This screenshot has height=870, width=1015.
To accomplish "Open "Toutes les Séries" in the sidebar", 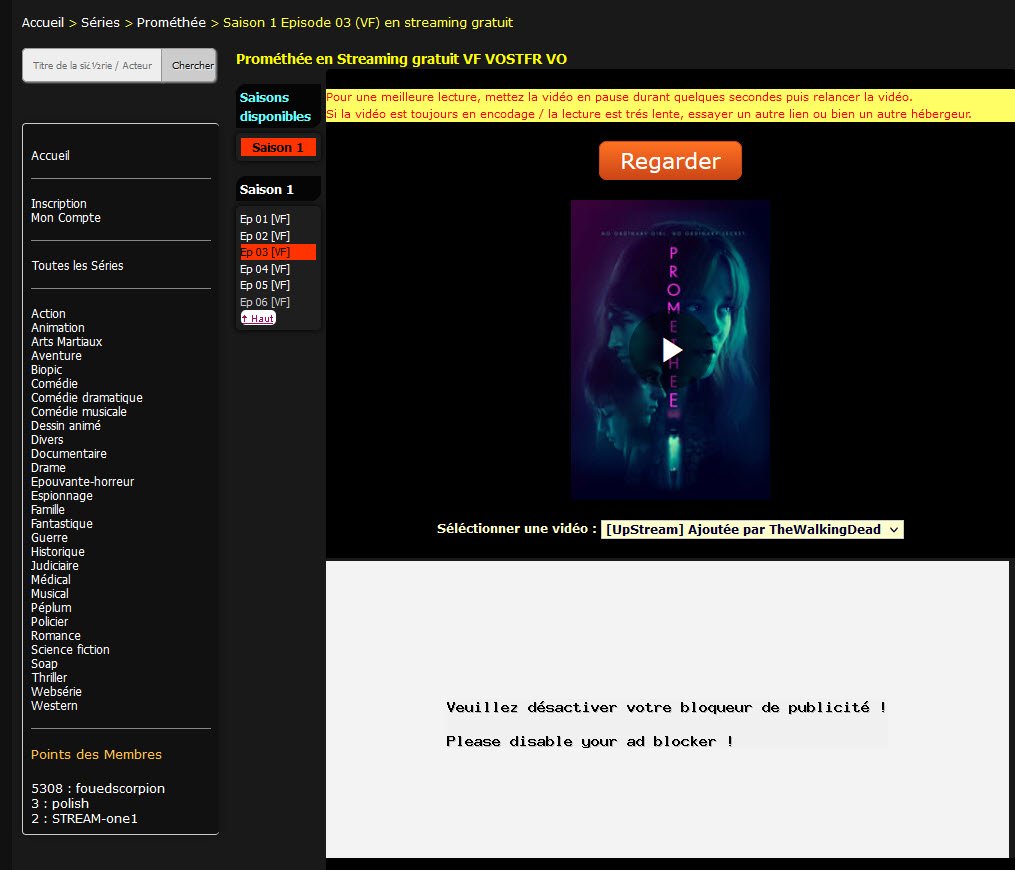I will click(79, 265).
